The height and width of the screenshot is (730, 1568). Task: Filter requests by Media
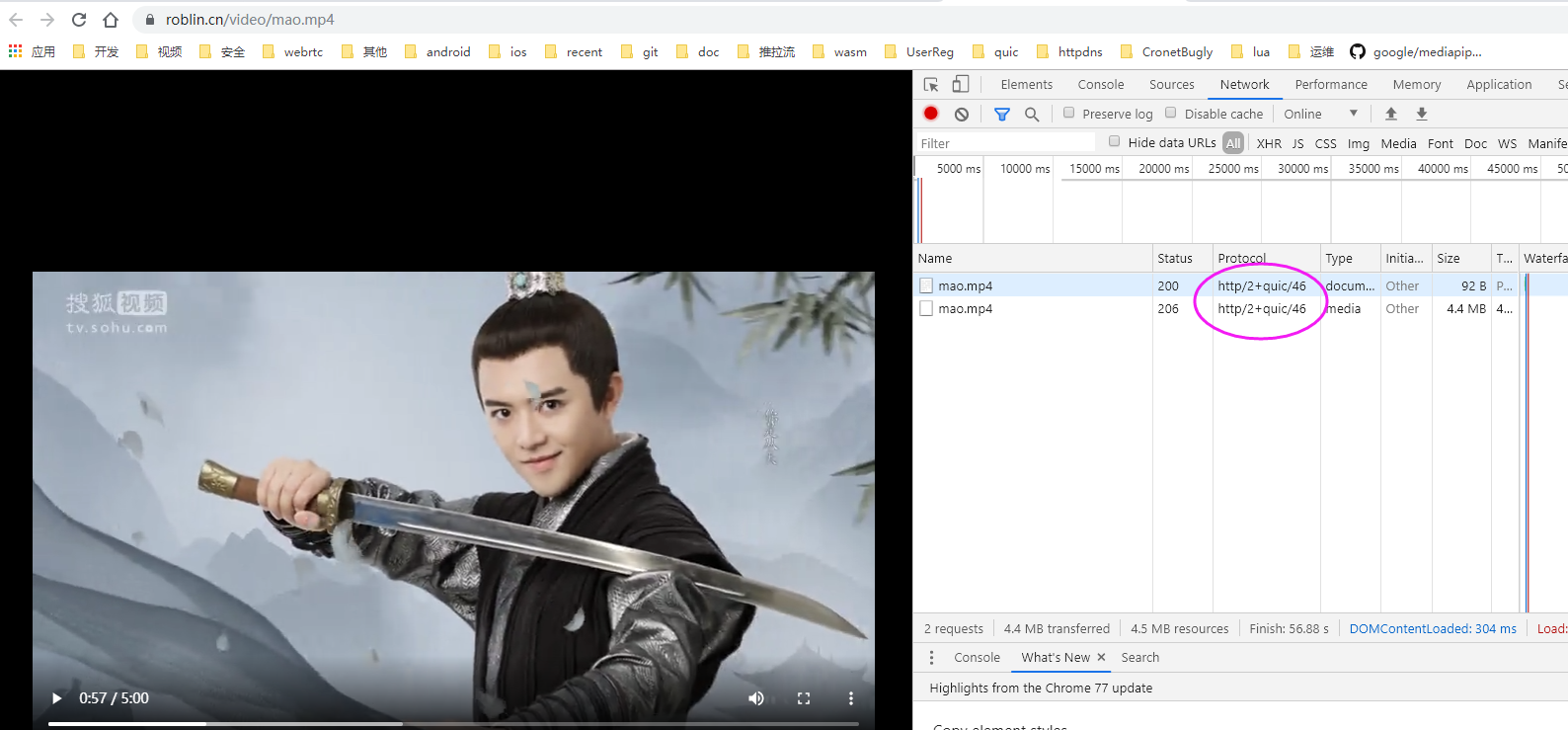(x=1398, y=143)
